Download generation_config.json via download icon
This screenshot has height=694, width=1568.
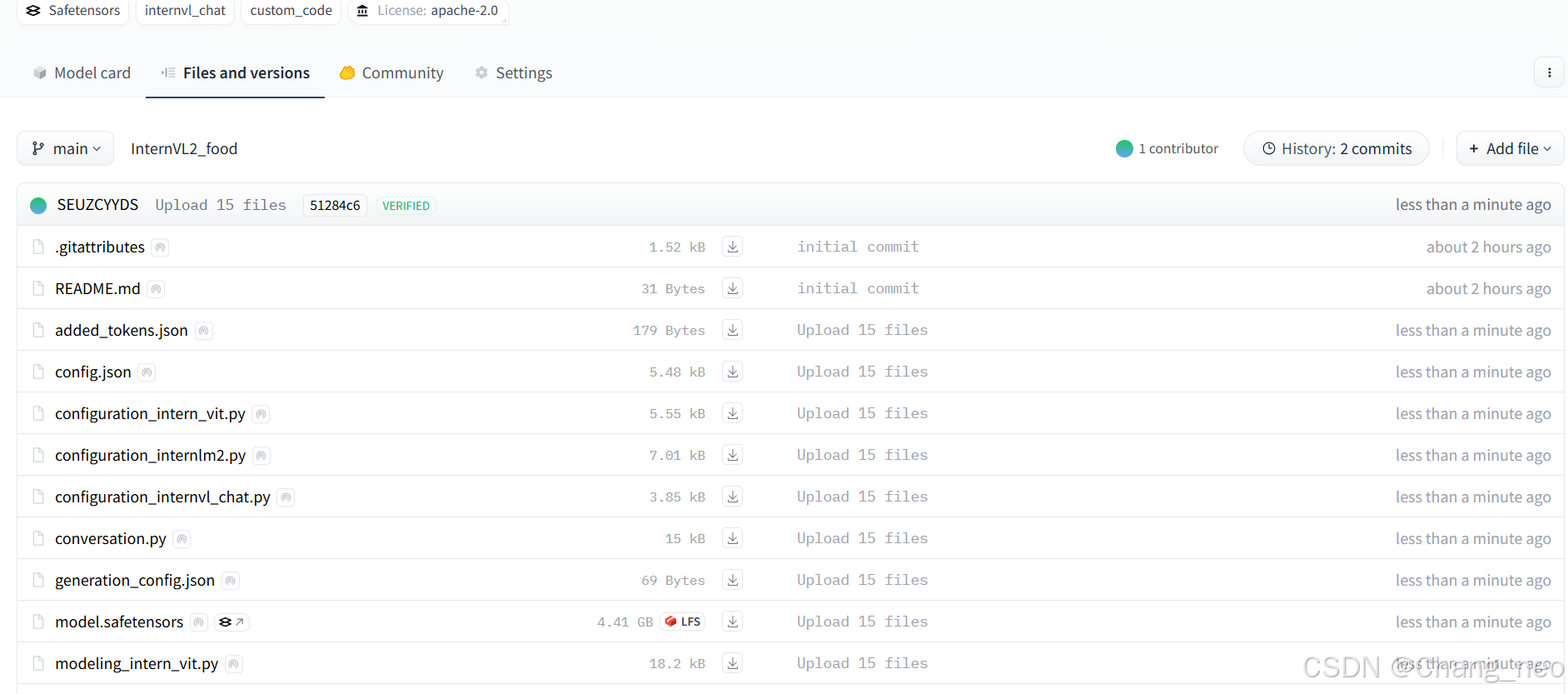[x=733, y=580]
